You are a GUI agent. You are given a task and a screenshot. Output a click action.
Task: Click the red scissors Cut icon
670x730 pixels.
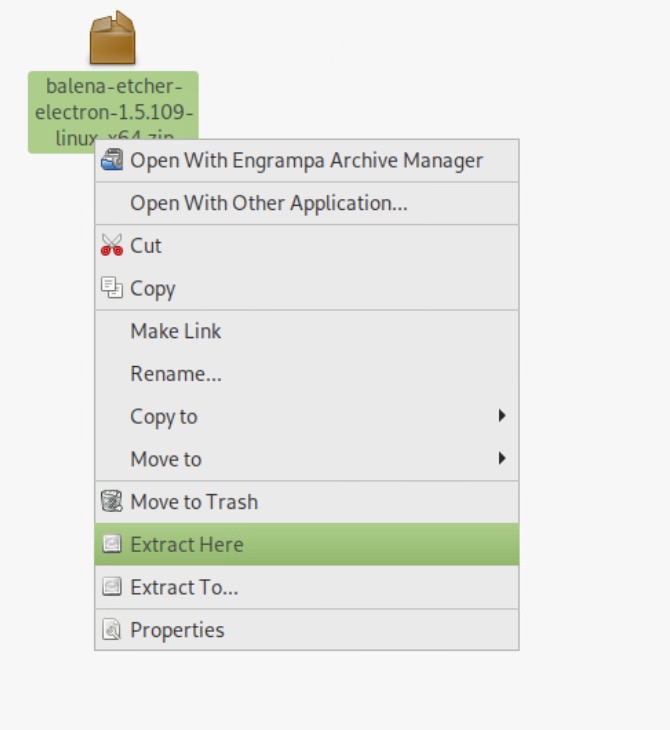[112, 246]
